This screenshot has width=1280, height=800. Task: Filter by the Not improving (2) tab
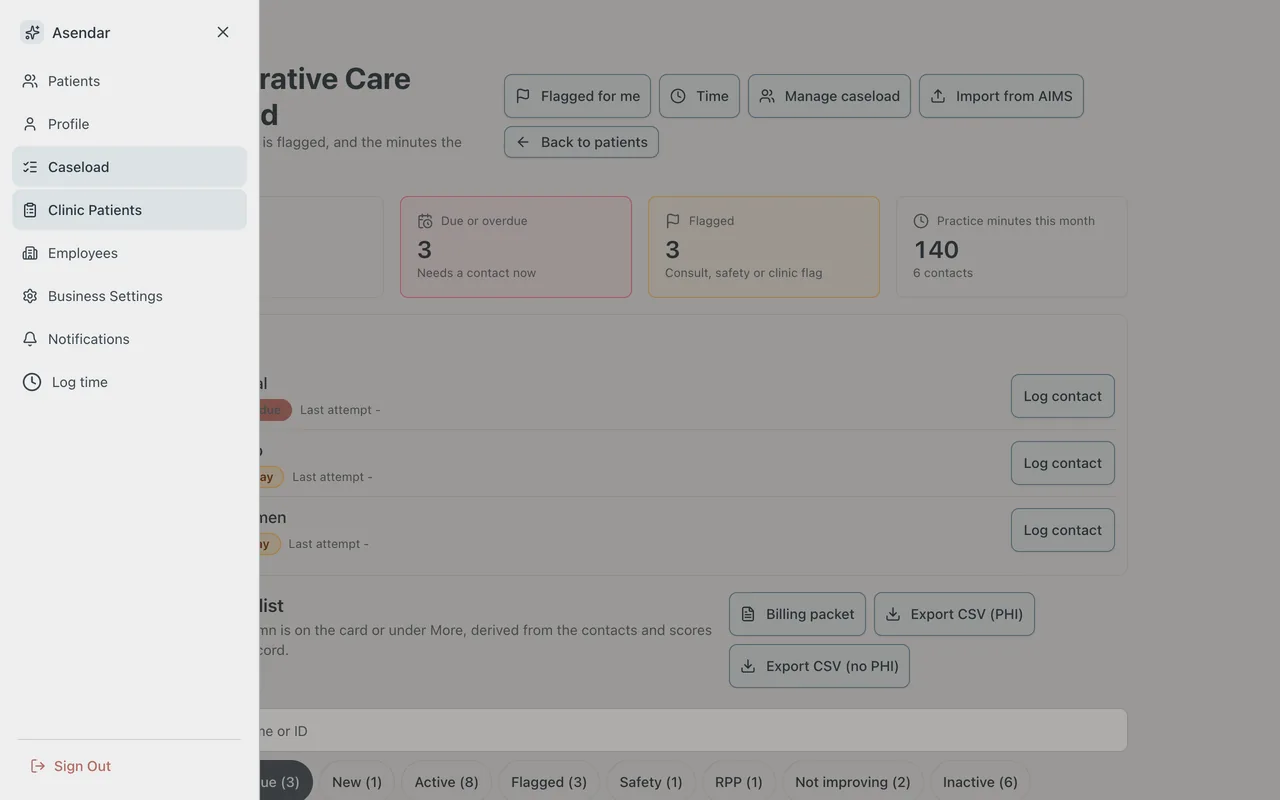coord(853,782)
